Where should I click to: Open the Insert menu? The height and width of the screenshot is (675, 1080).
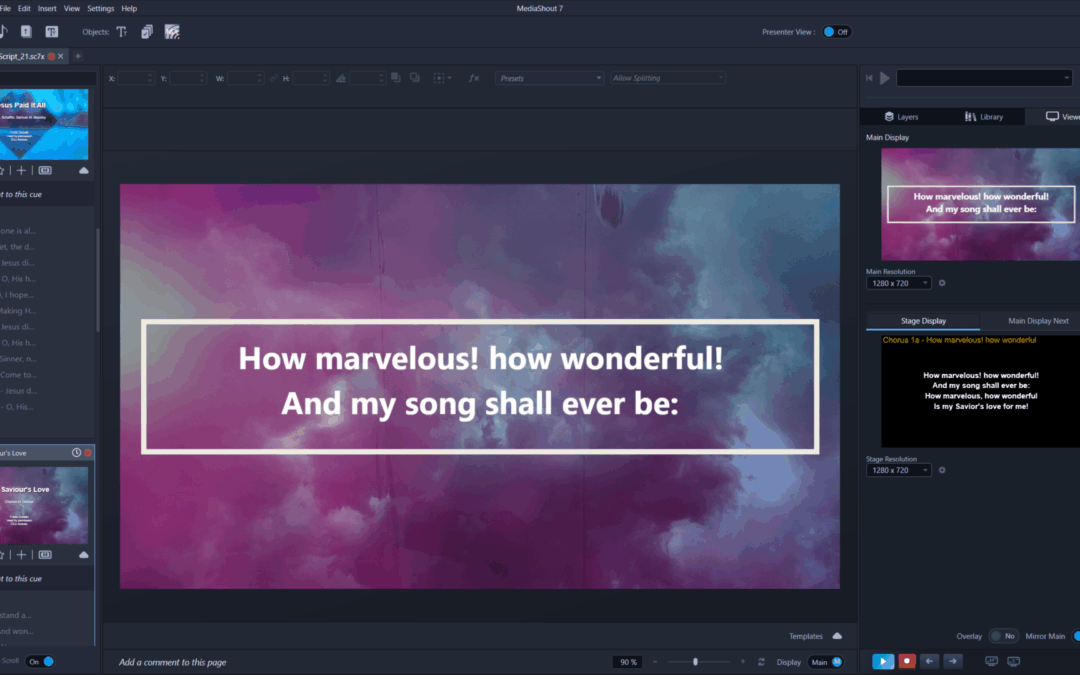(x=45, y=8)
